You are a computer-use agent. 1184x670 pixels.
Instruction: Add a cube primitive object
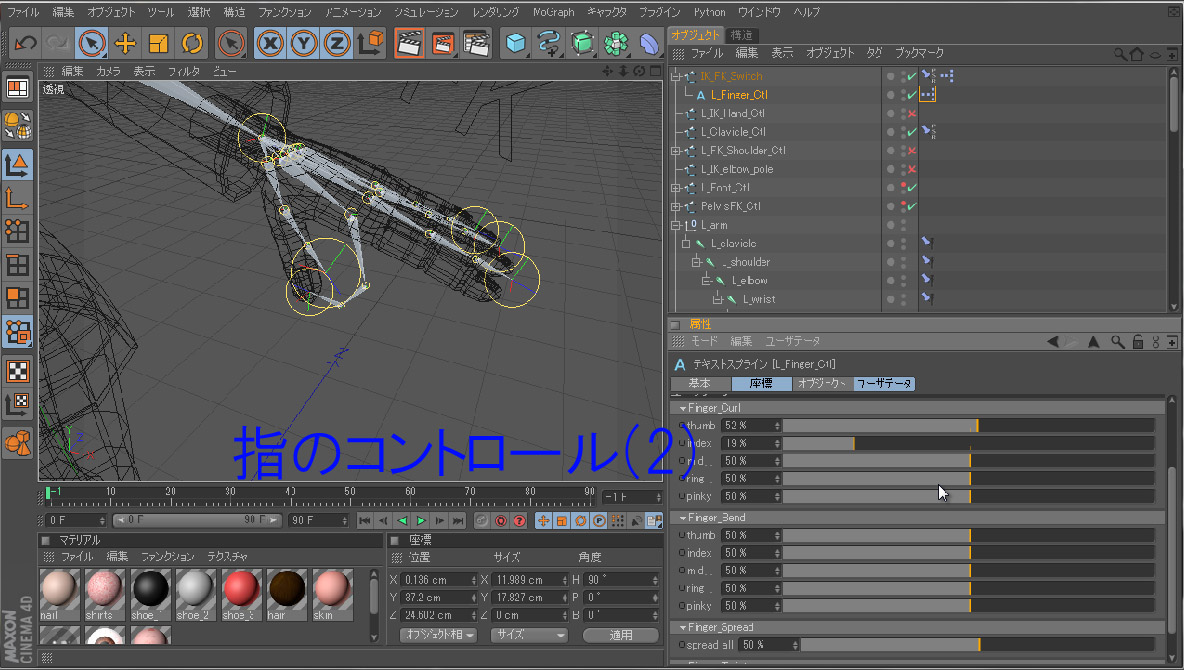click(514, 43)
